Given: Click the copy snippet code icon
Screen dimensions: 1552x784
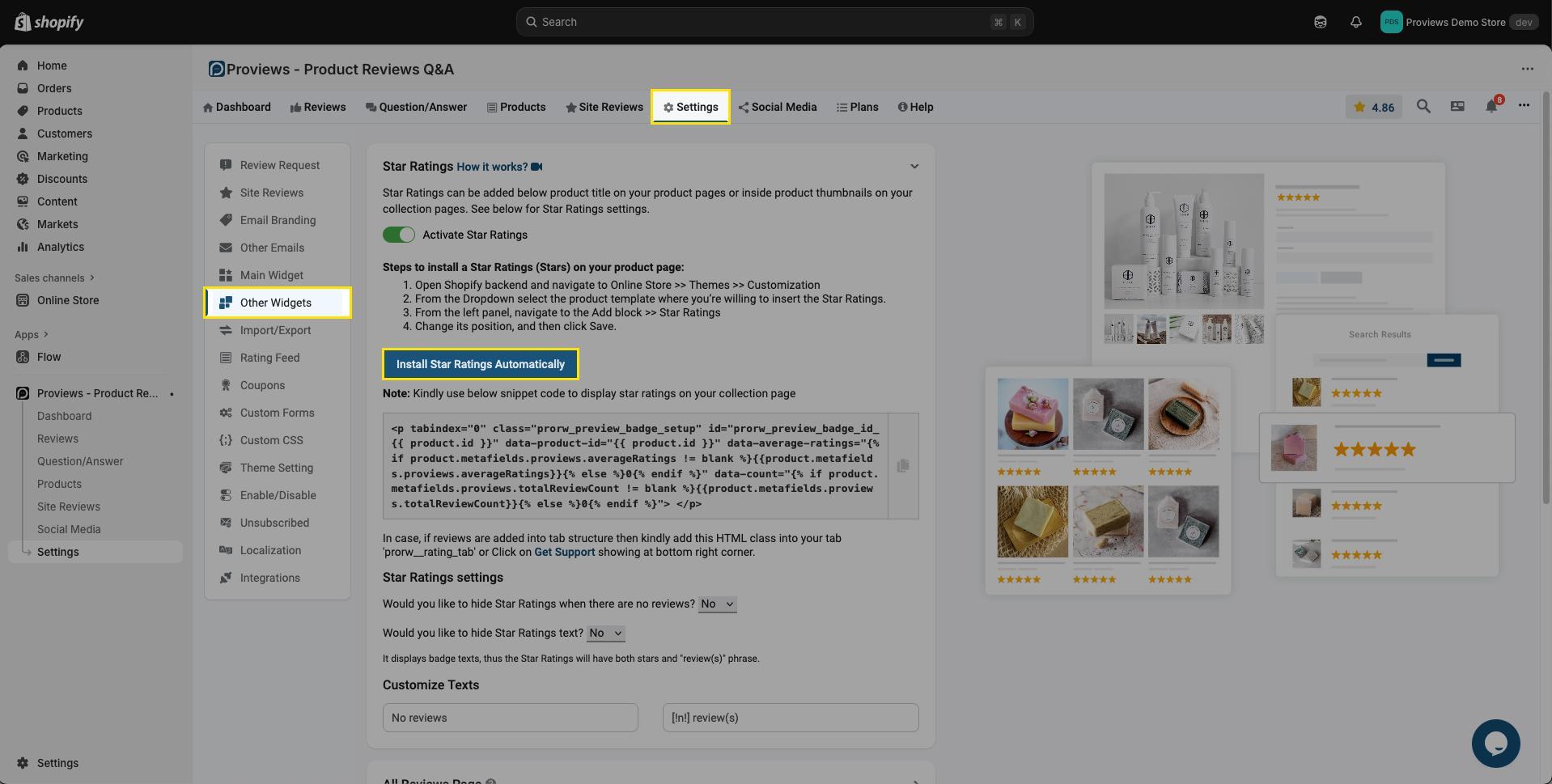Looking at the screenshot, I should tap(902, 466).
